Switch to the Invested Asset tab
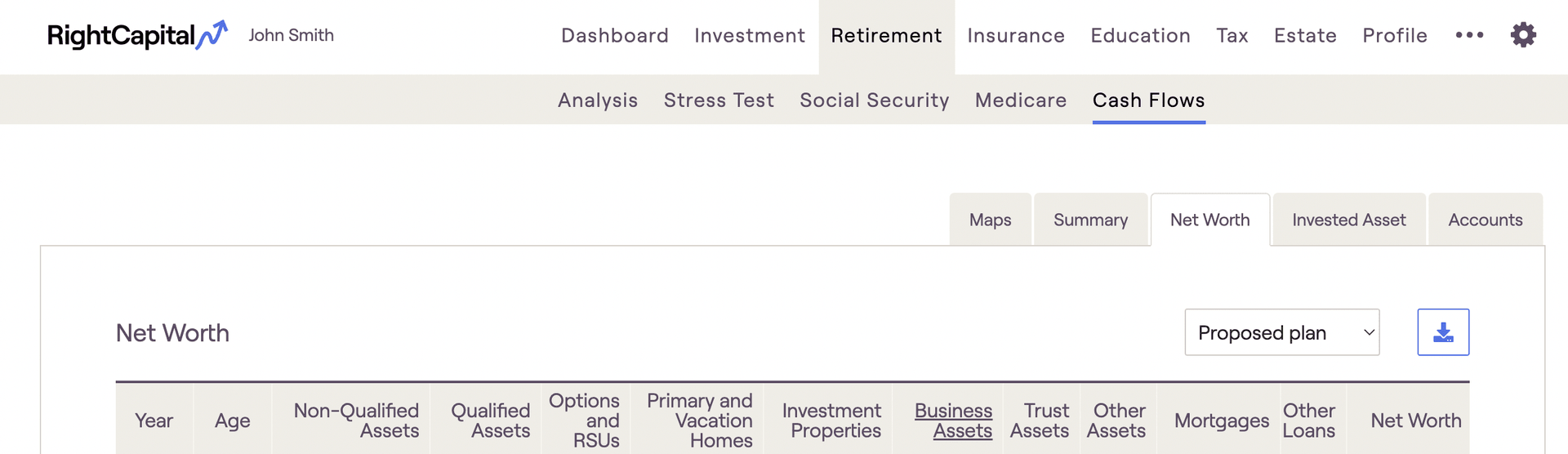This screenshot has height=454, width=1568. pos(1348,220)
